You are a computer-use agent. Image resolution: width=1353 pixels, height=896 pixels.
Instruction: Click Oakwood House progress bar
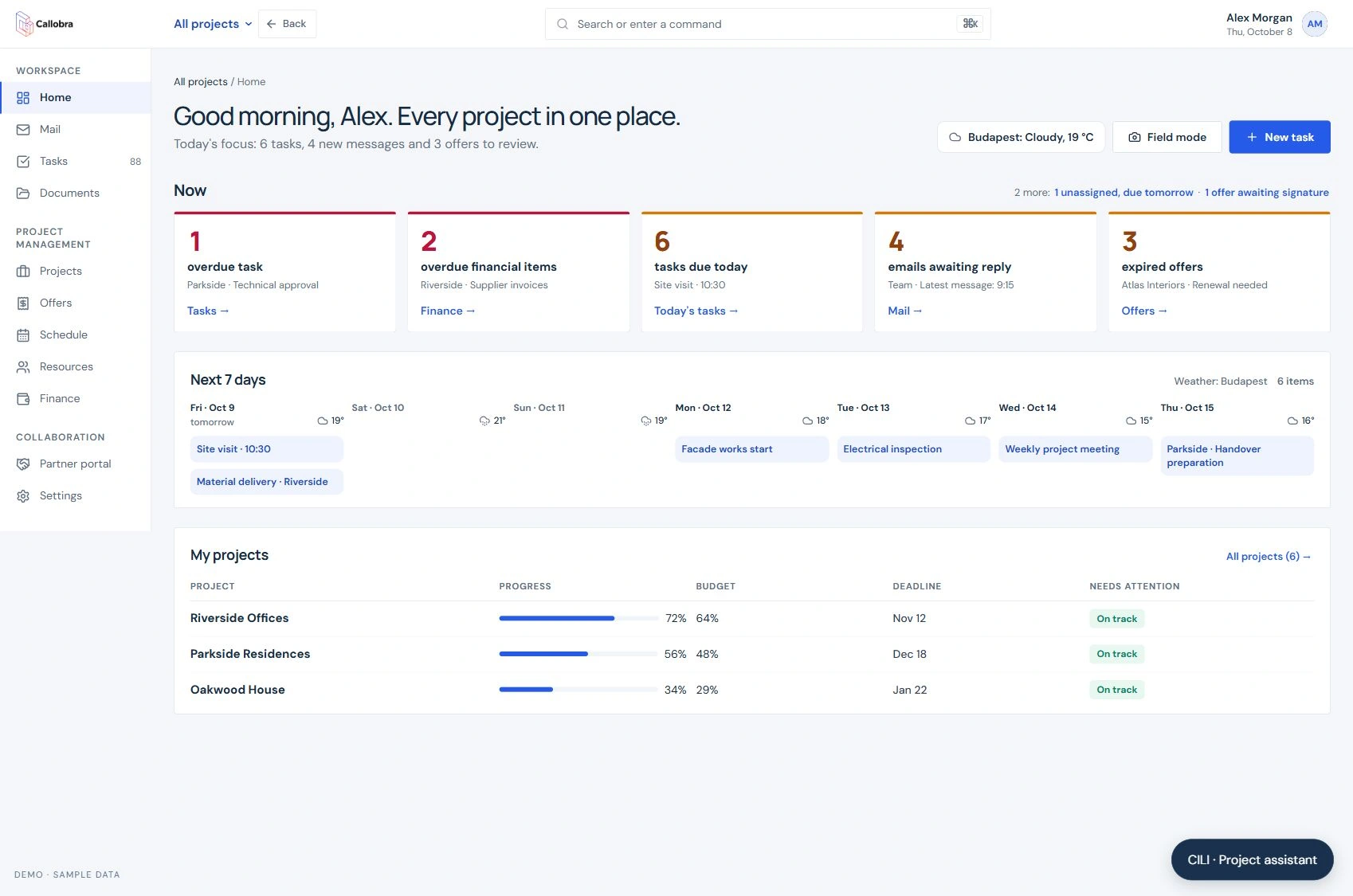(x=578, y=690)
